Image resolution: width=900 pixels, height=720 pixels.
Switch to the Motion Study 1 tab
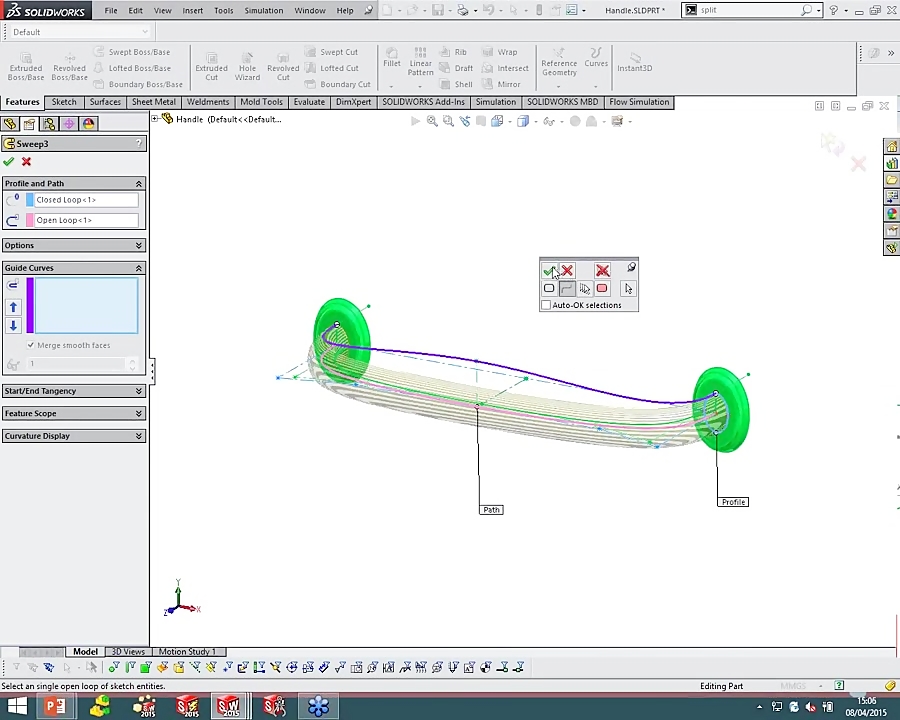coord(186,651)
